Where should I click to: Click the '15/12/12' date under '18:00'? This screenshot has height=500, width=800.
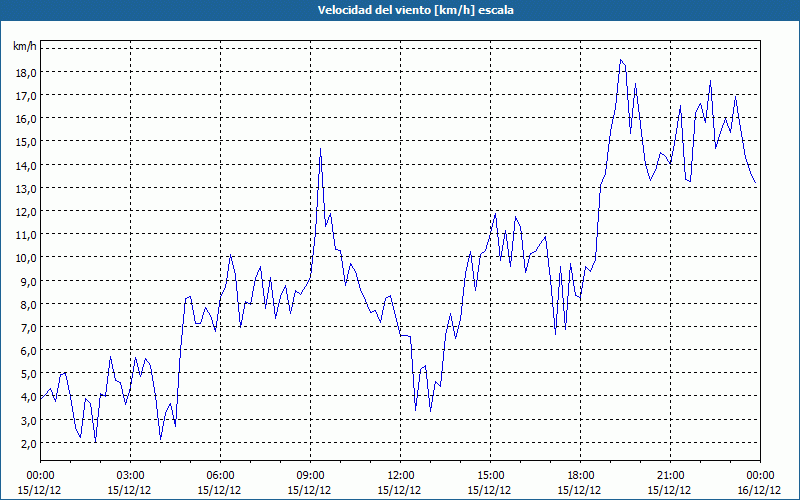pos(579,490)
